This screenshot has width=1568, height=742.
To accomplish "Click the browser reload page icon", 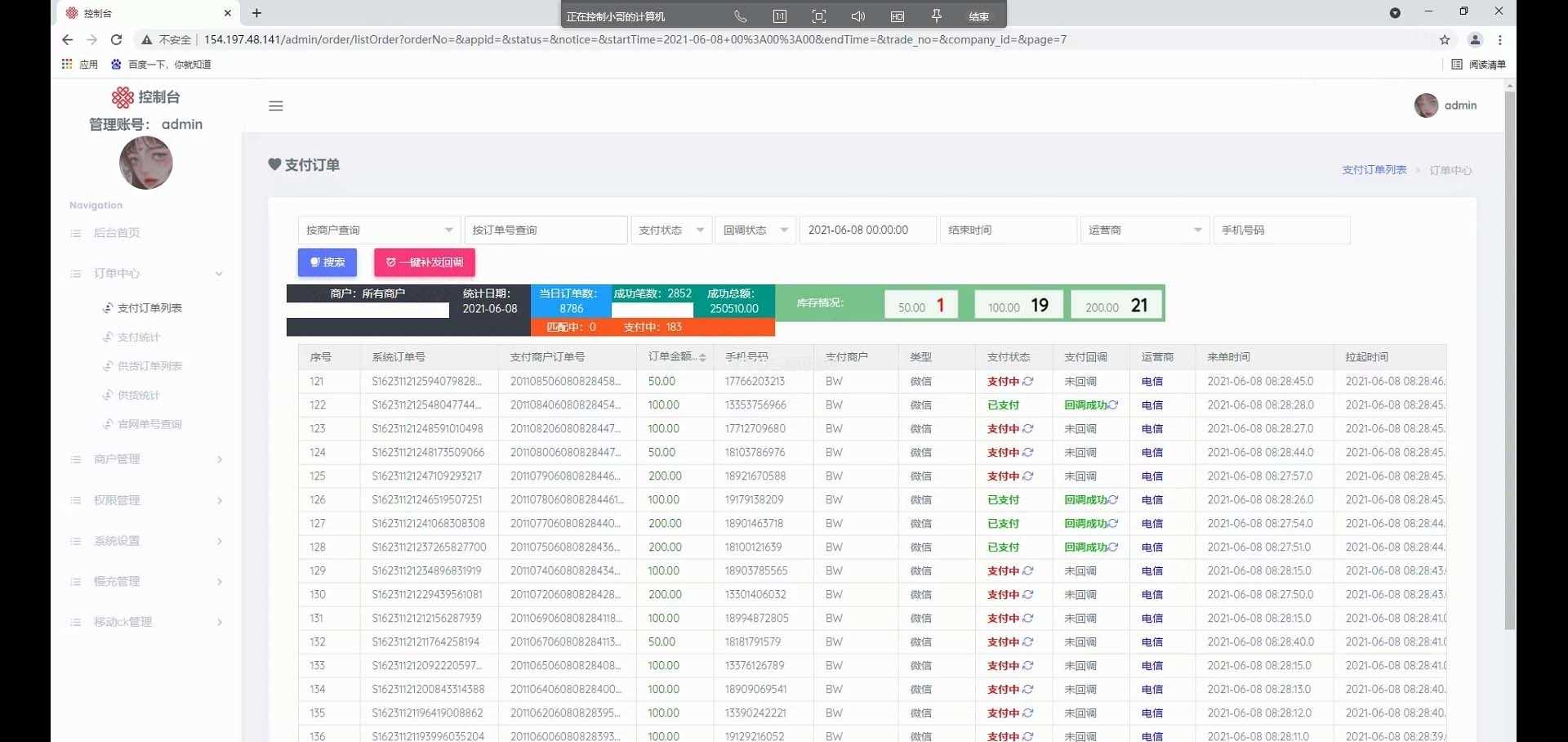I will pyautogui.click(x=117, y=39).
